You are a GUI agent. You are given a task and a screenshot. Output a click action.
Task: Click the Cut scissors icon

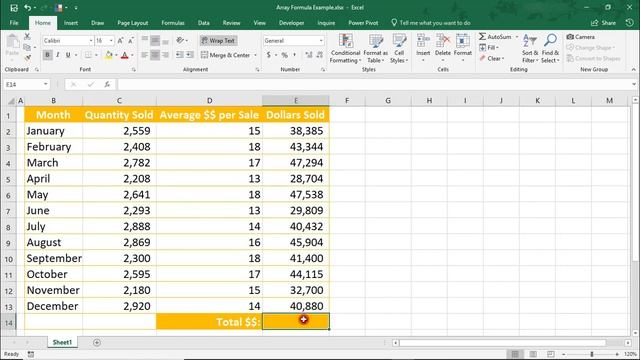[x=27, y=37]
